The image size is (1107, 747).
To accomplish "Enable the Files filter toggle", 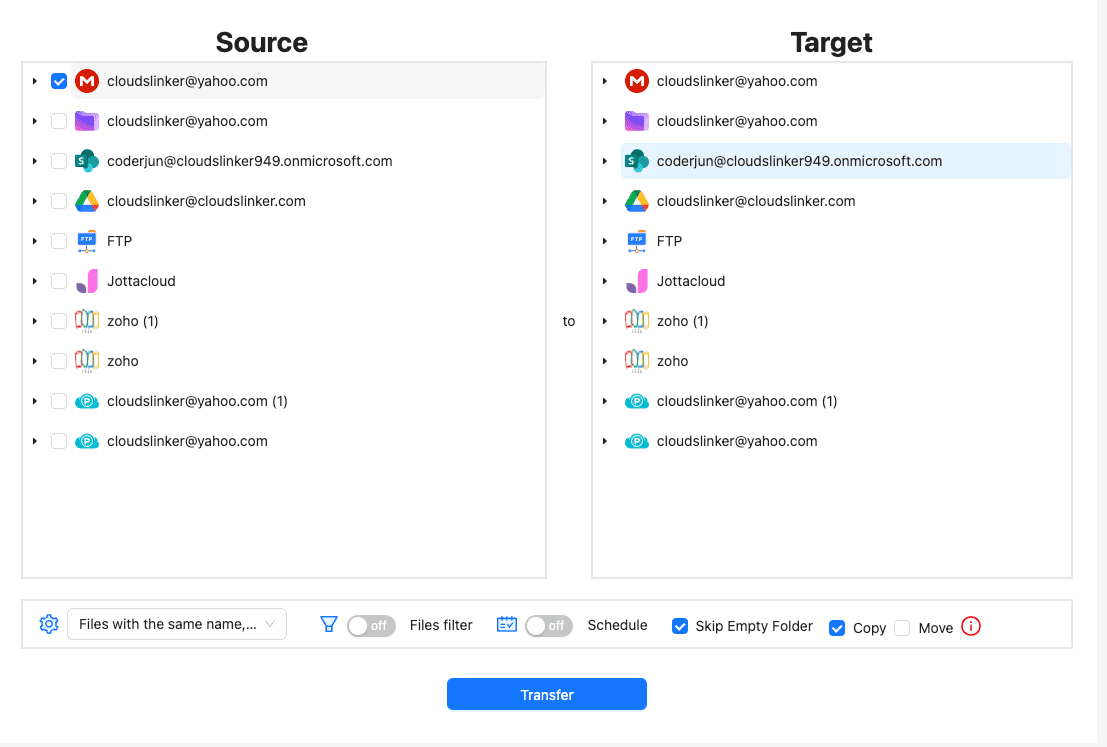I will click(x=370, y=625).
